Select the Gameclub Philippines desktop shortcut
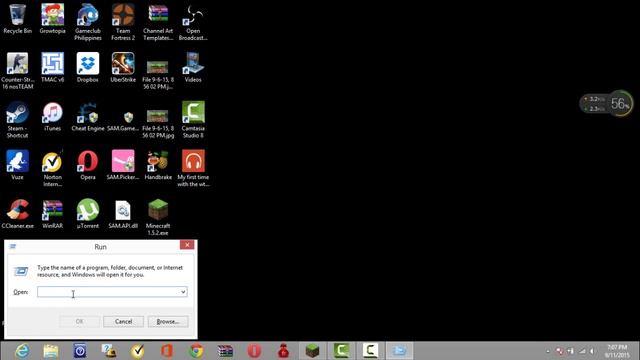 88,22
